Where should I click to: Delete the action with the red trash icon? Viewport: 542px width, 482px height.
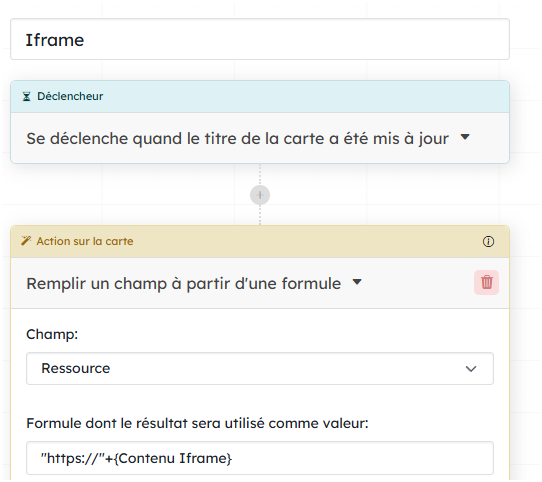point(486,282)
